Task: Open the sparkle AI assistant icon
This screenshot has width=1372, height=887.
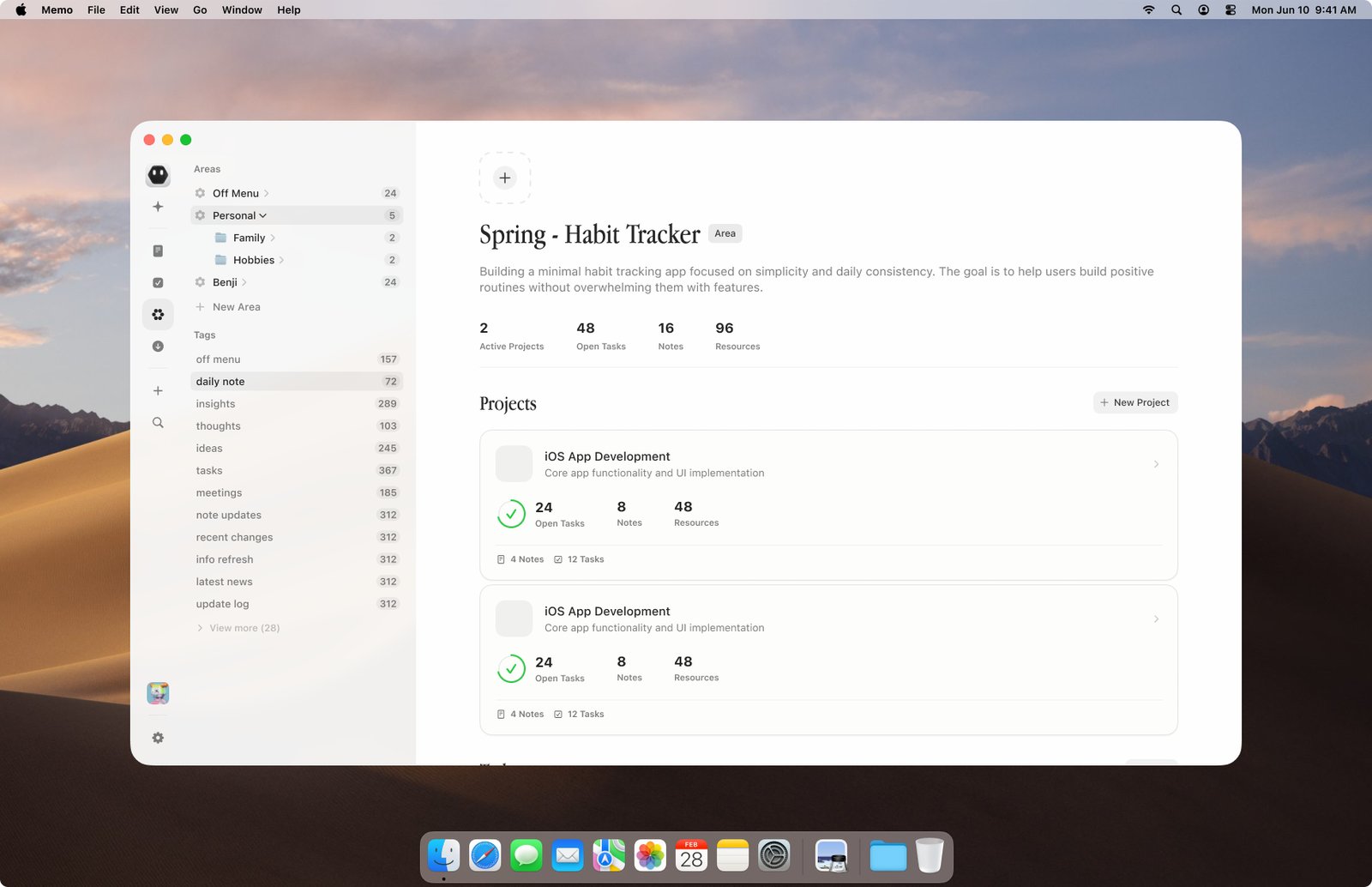Action: 158,207
